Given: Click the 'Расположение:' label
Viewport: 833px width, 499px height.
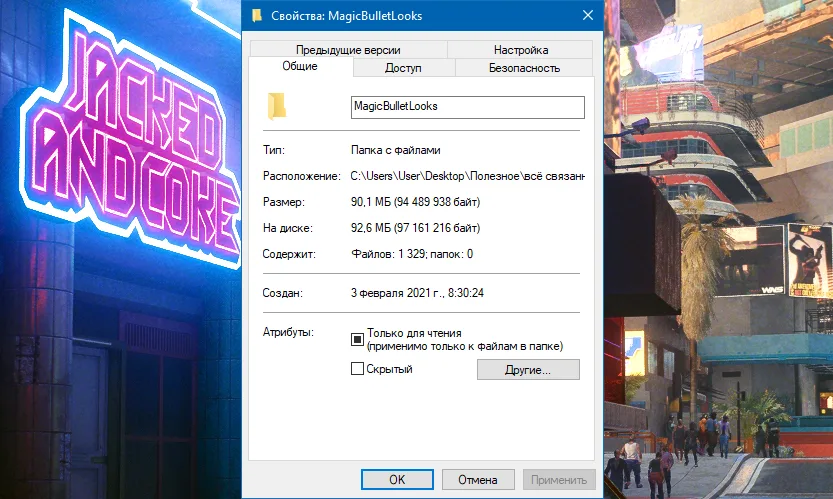Looking at the screenshot, I should tap(302, 176).
